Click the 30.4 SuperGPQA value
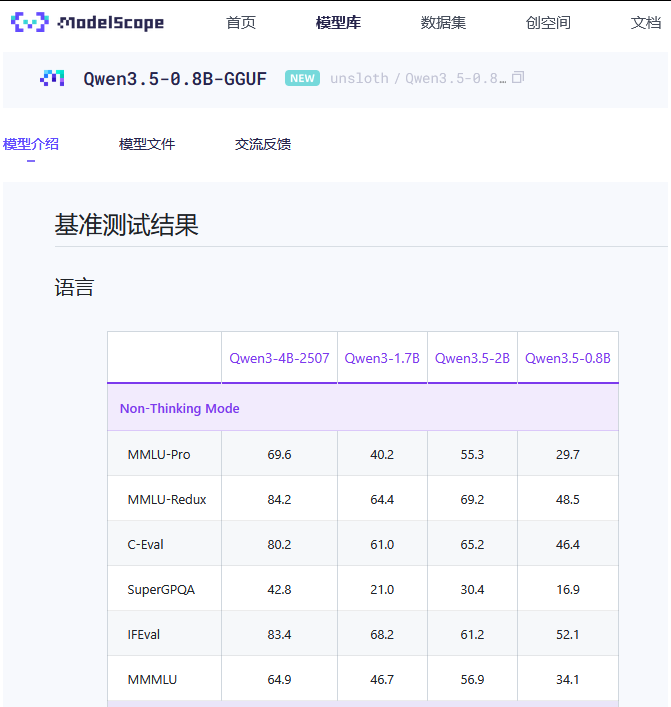 [472, 590]
